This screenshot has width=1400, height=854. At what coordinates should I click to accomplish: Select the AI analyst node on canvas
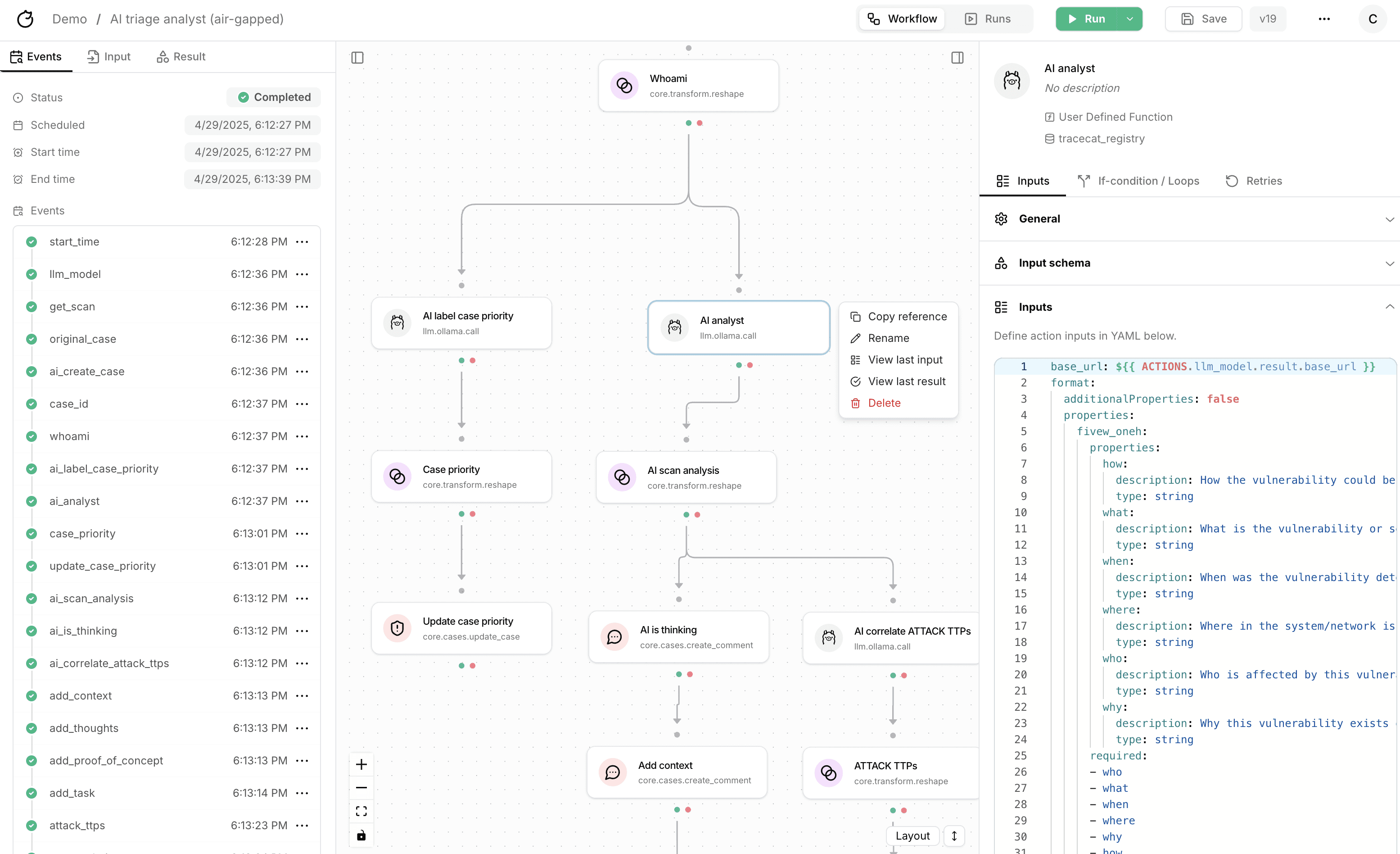(x=739, y=327)
